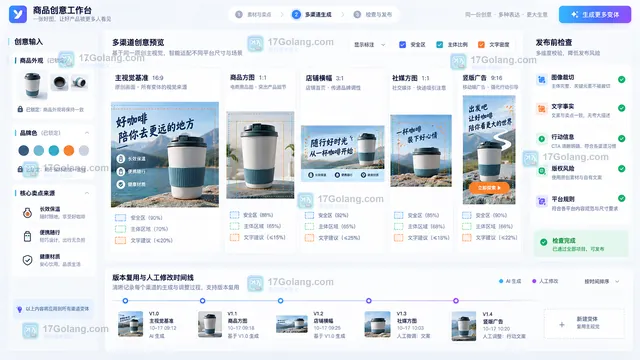Click the lightbulb tip icon in sidebar
This screenshot has width=640, height=360.
click(x=19, y=309)
